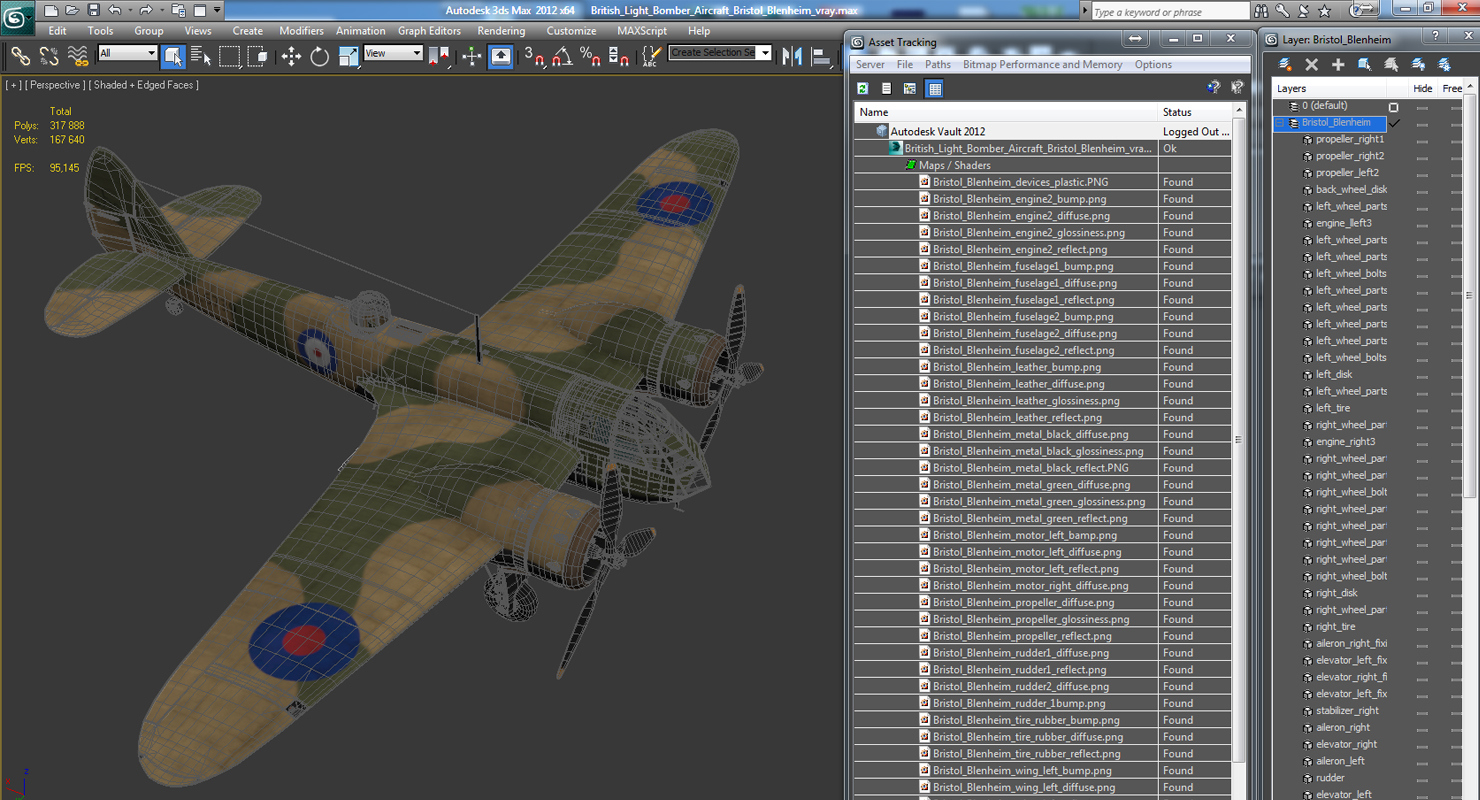Open the reference coordinate 'View' dropdown
The height and width of the screenshot is (800, 1480).
pos(393,53)
